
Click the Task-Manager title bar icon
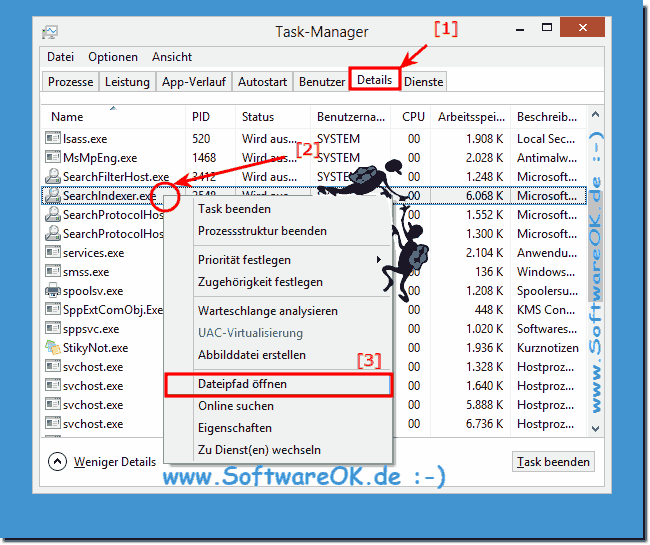pos(50,32)
